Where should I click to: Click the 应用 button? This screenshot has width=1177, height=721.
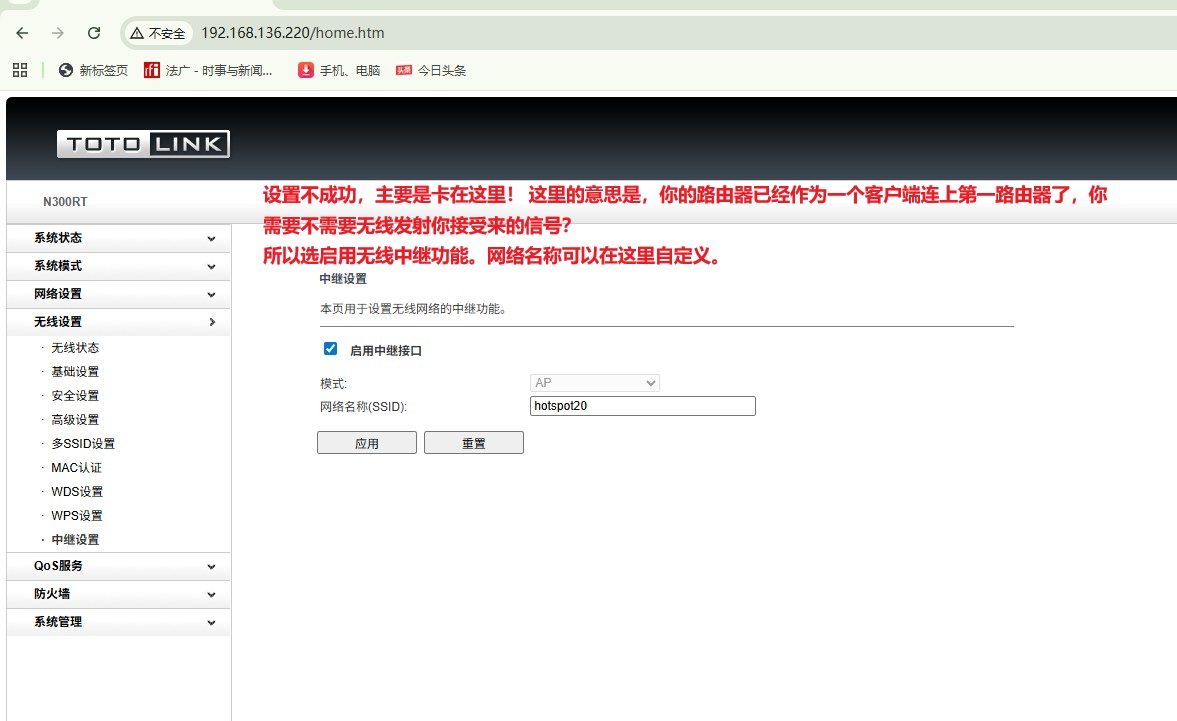tap(366, 443)
